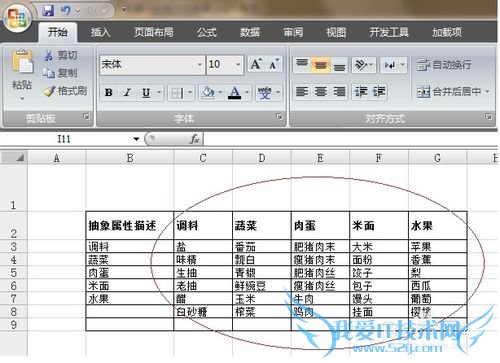Click the fx insert function button

pyautogui.click(x=195, y=139)
